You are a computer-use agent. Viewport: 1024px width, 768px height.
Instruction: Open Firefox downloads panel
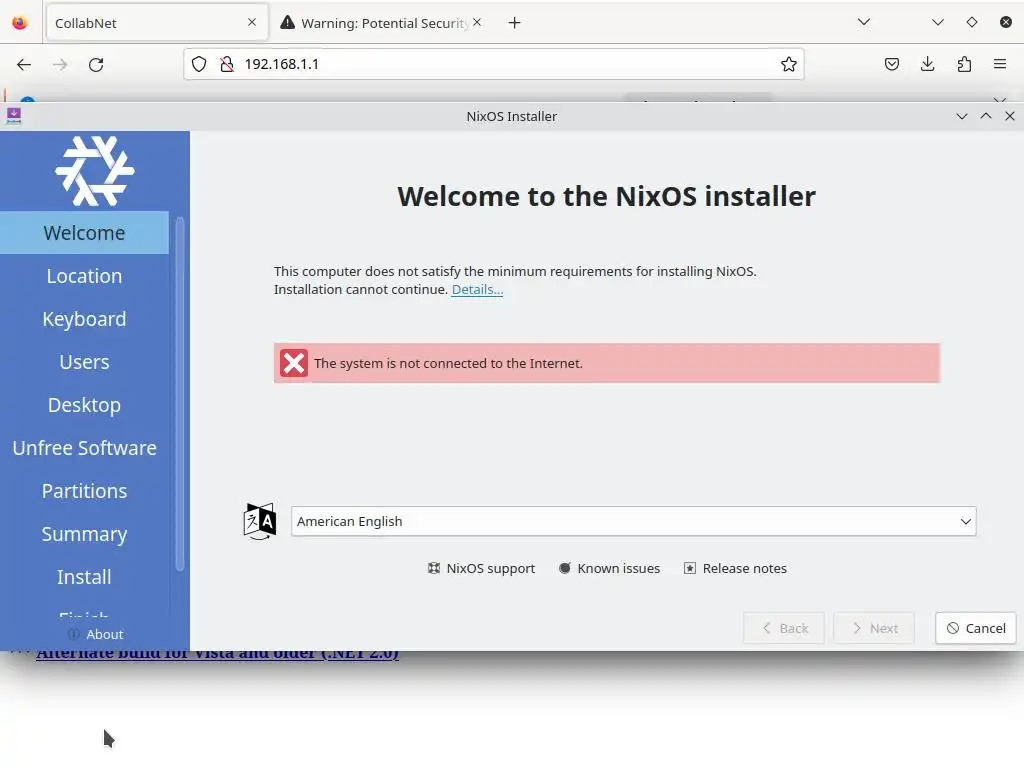(927, 64)
